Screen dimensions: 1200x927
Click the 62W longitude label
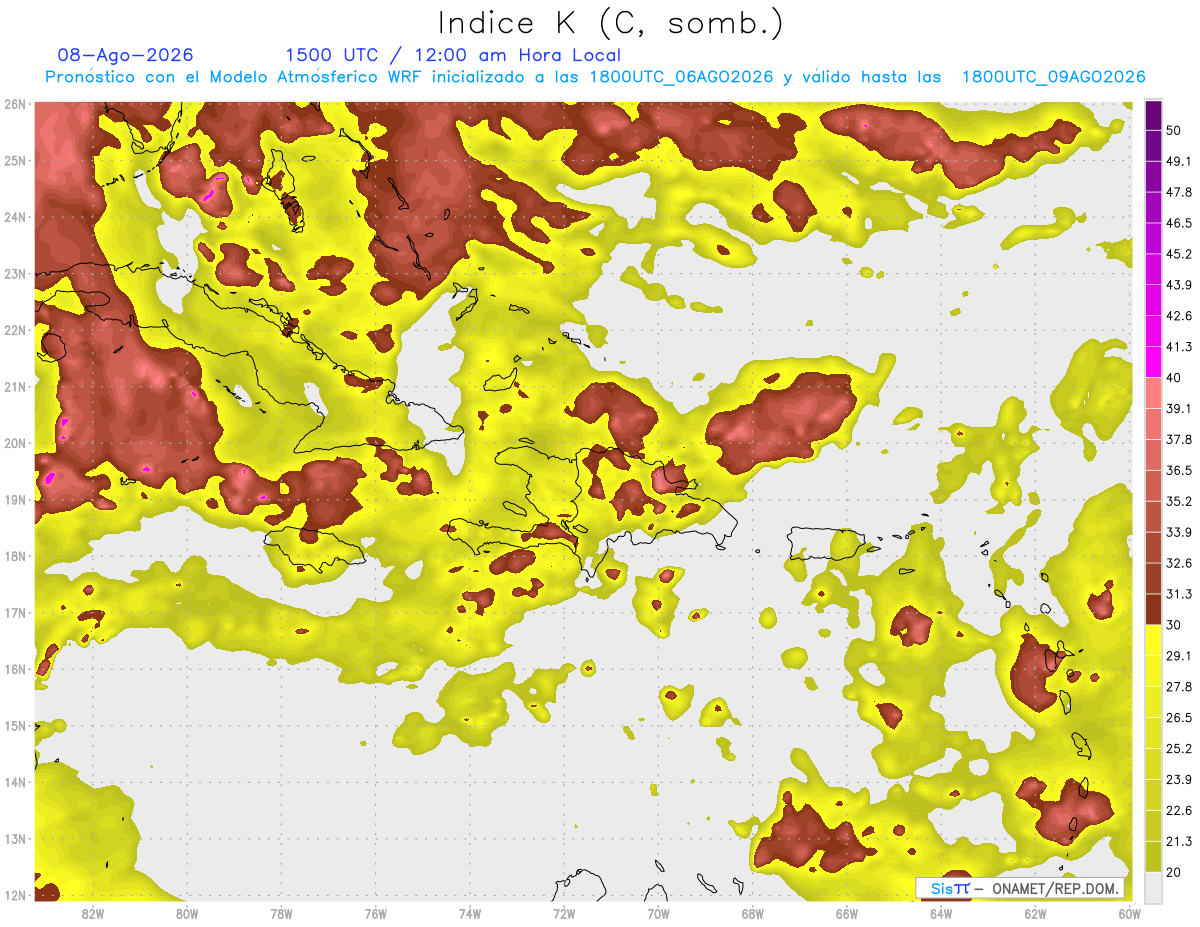point(1035,913)
